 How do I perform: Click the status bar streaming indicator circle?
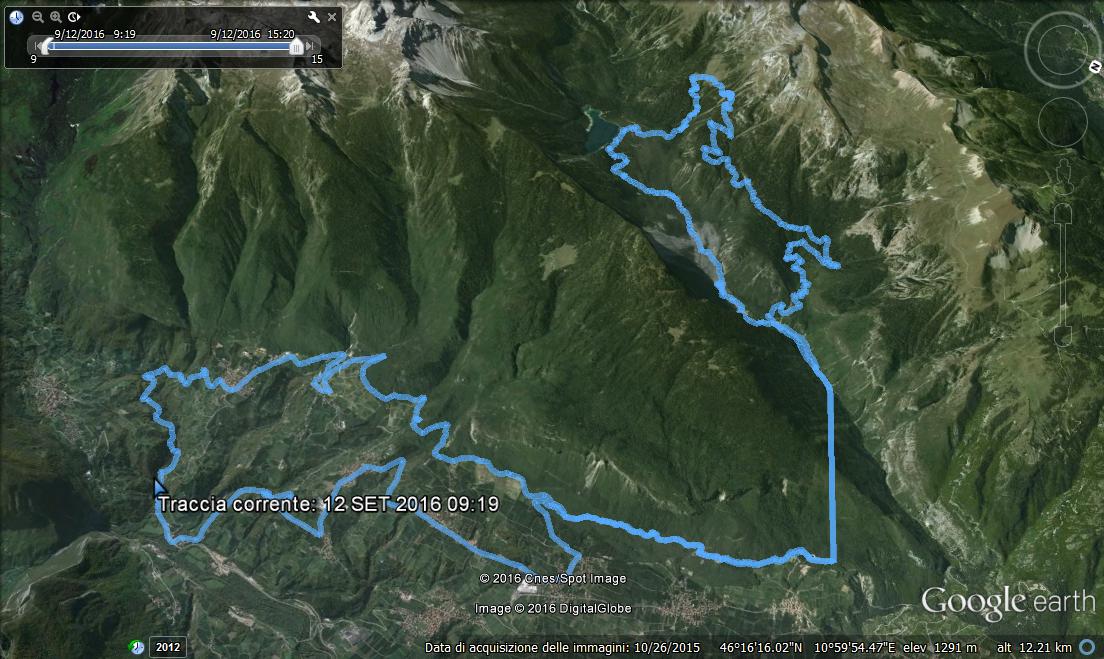tap(1087, 646)
